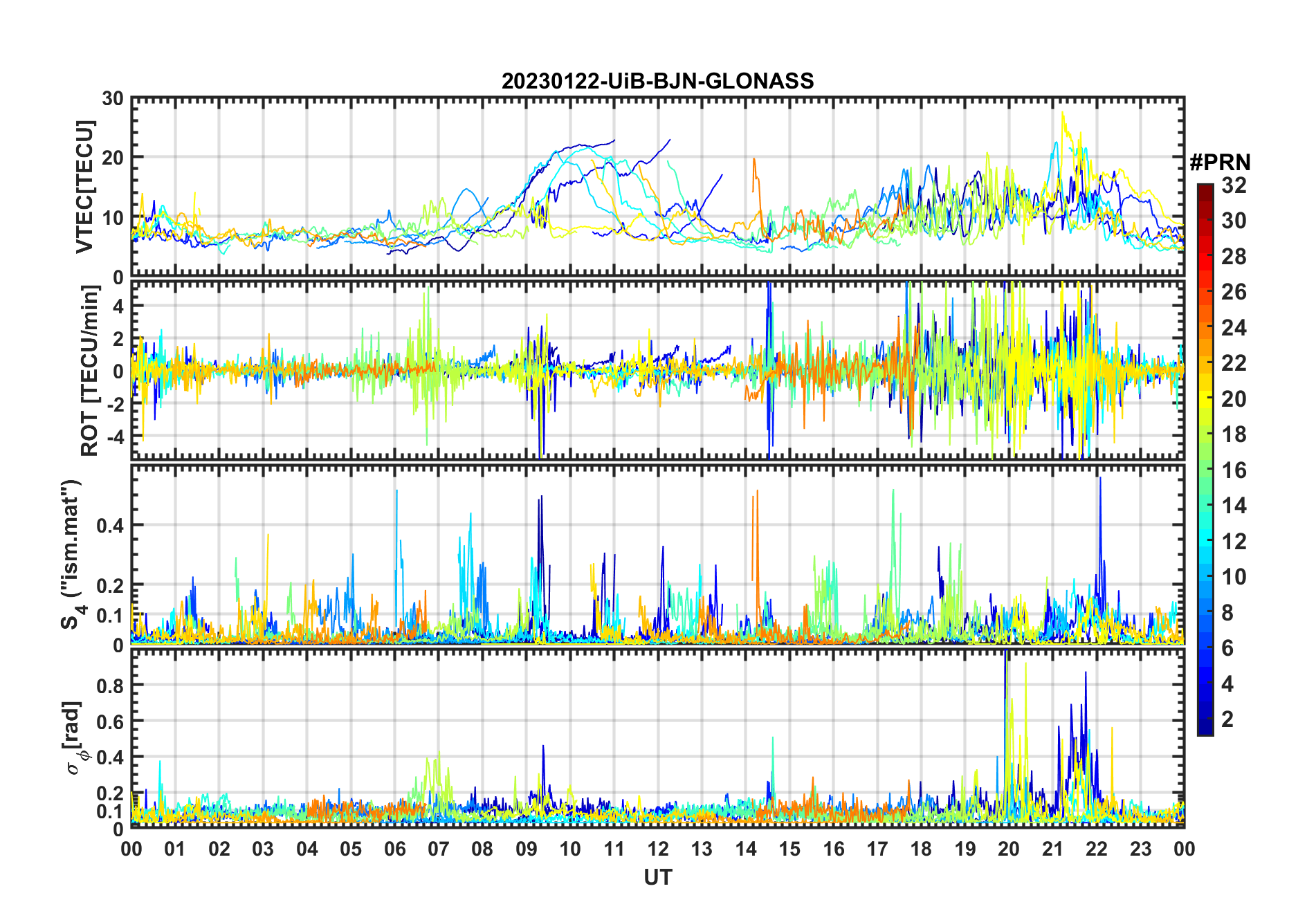Click colorbar tick label 24

click(x=1234, y=327)
